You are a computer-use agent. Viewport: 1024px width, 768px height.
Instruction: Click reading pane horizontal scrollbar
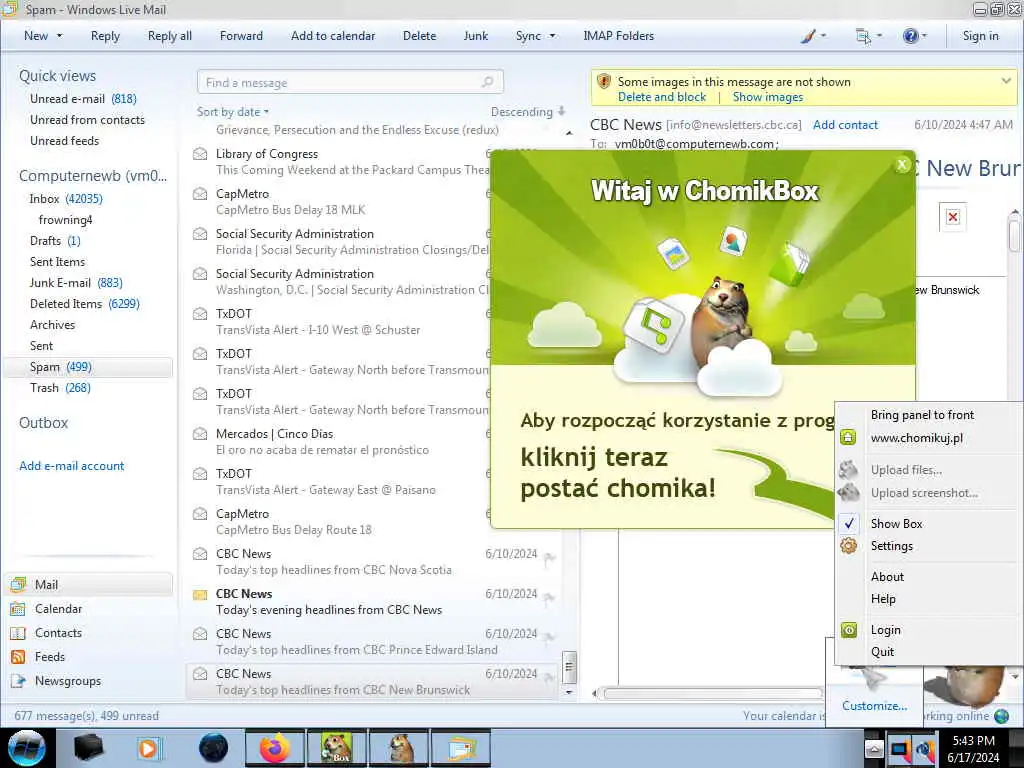pyautogui.click(x=712, y=694)
